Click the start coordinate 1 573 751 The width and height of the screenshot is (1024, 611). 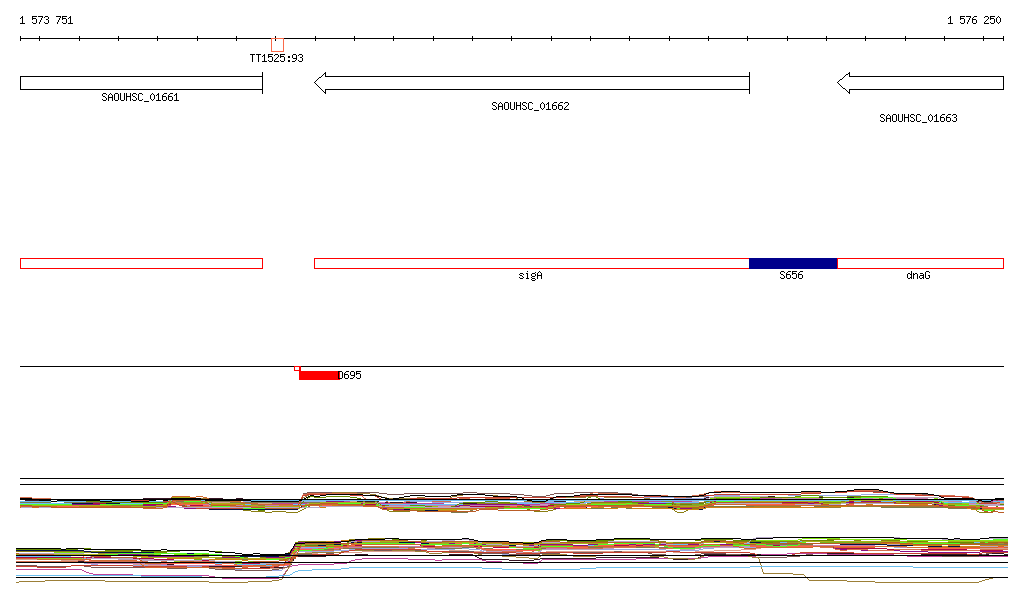[46, 20]
